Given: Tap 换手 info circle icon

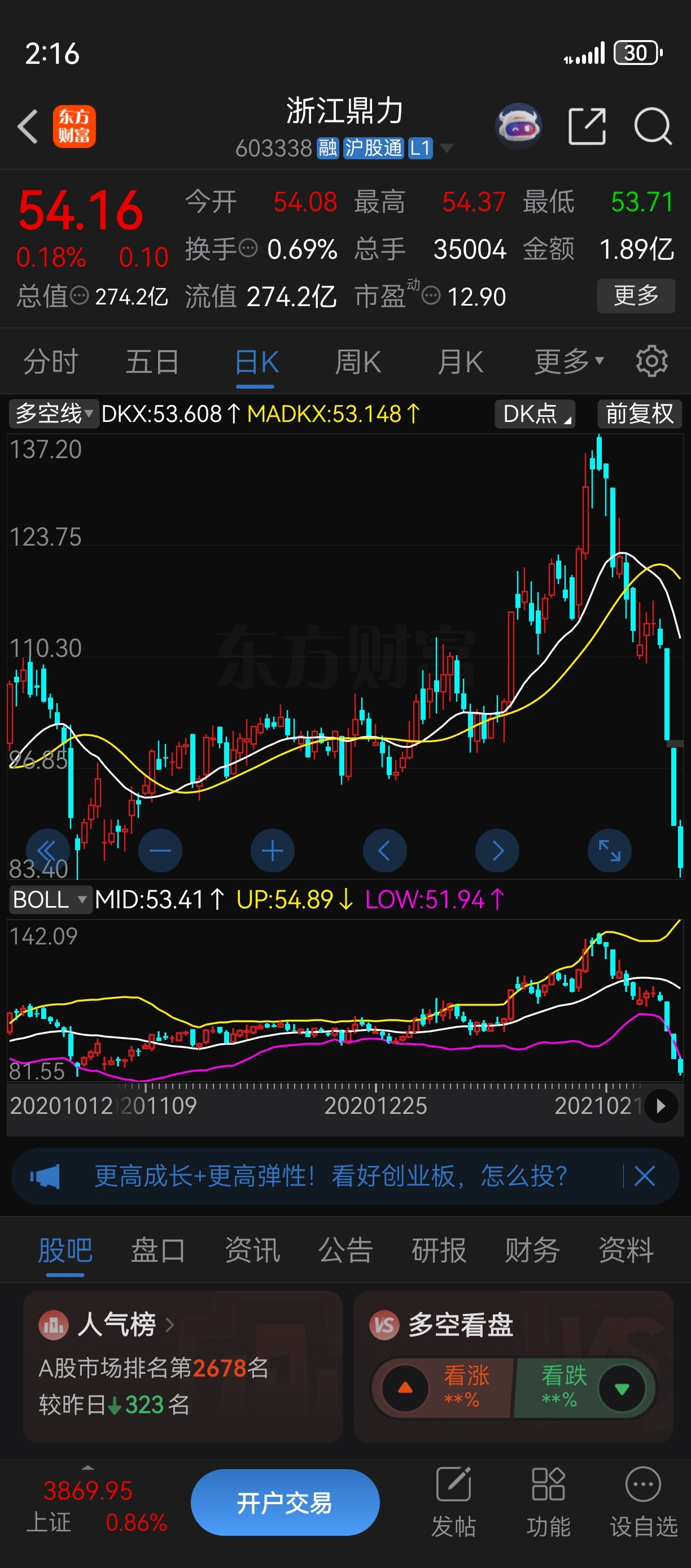Looking at the screenshot, I should (x=248, y=249).
